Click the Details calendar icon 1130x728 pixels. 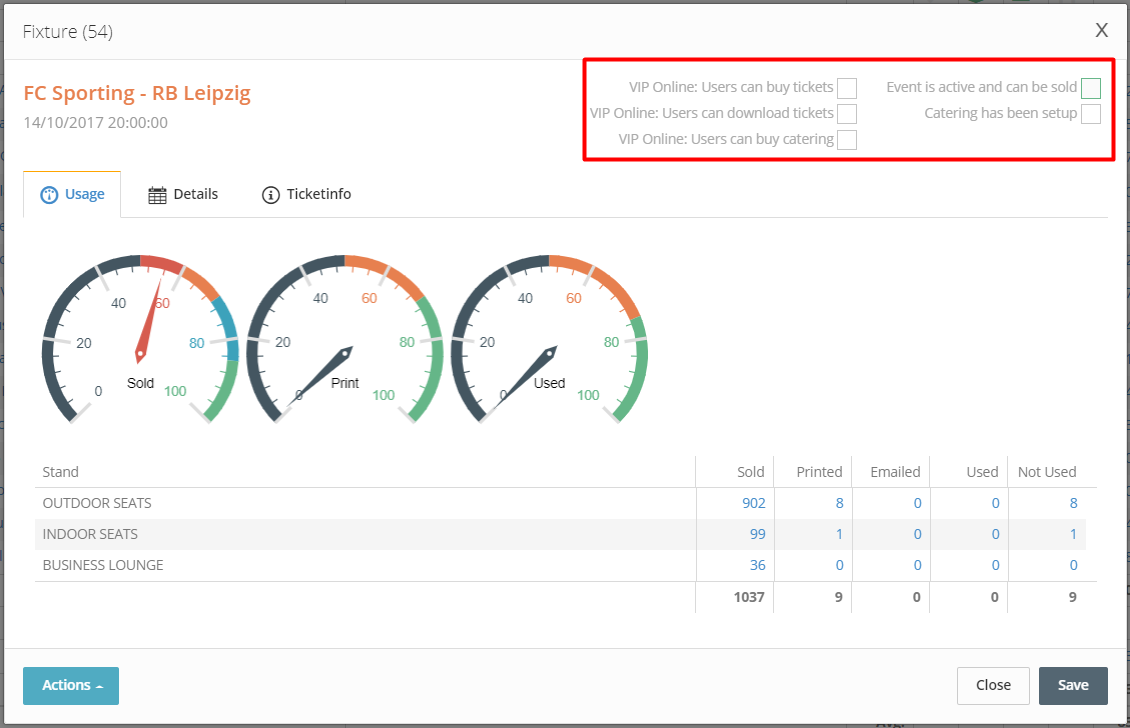point(157,195)
